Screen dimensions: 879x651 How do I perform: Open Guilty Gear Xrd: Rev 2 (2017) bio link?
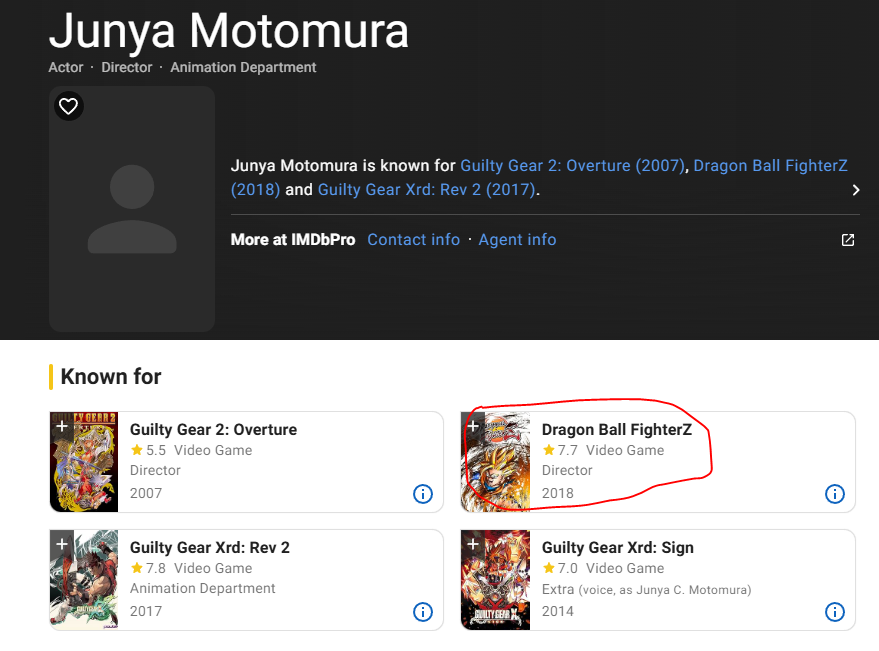(427, 190)
